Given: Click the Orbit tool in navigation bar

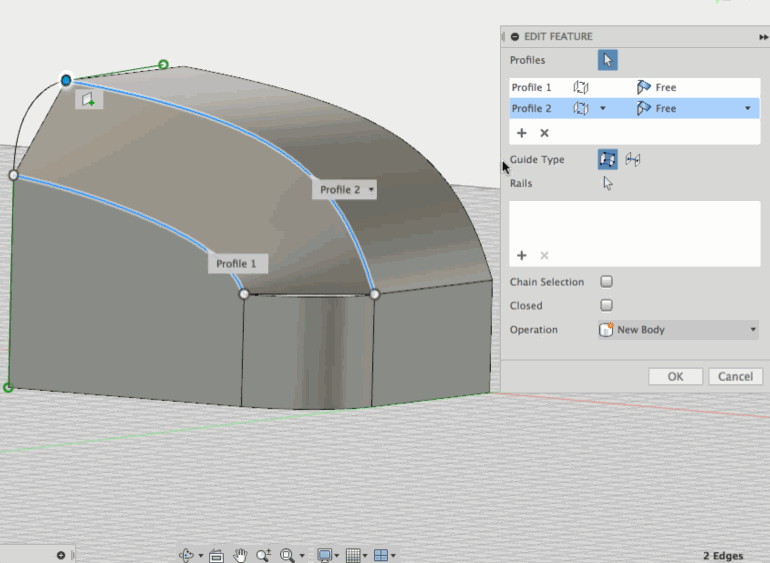Looking at the screenshot, I should pos(186,555).
